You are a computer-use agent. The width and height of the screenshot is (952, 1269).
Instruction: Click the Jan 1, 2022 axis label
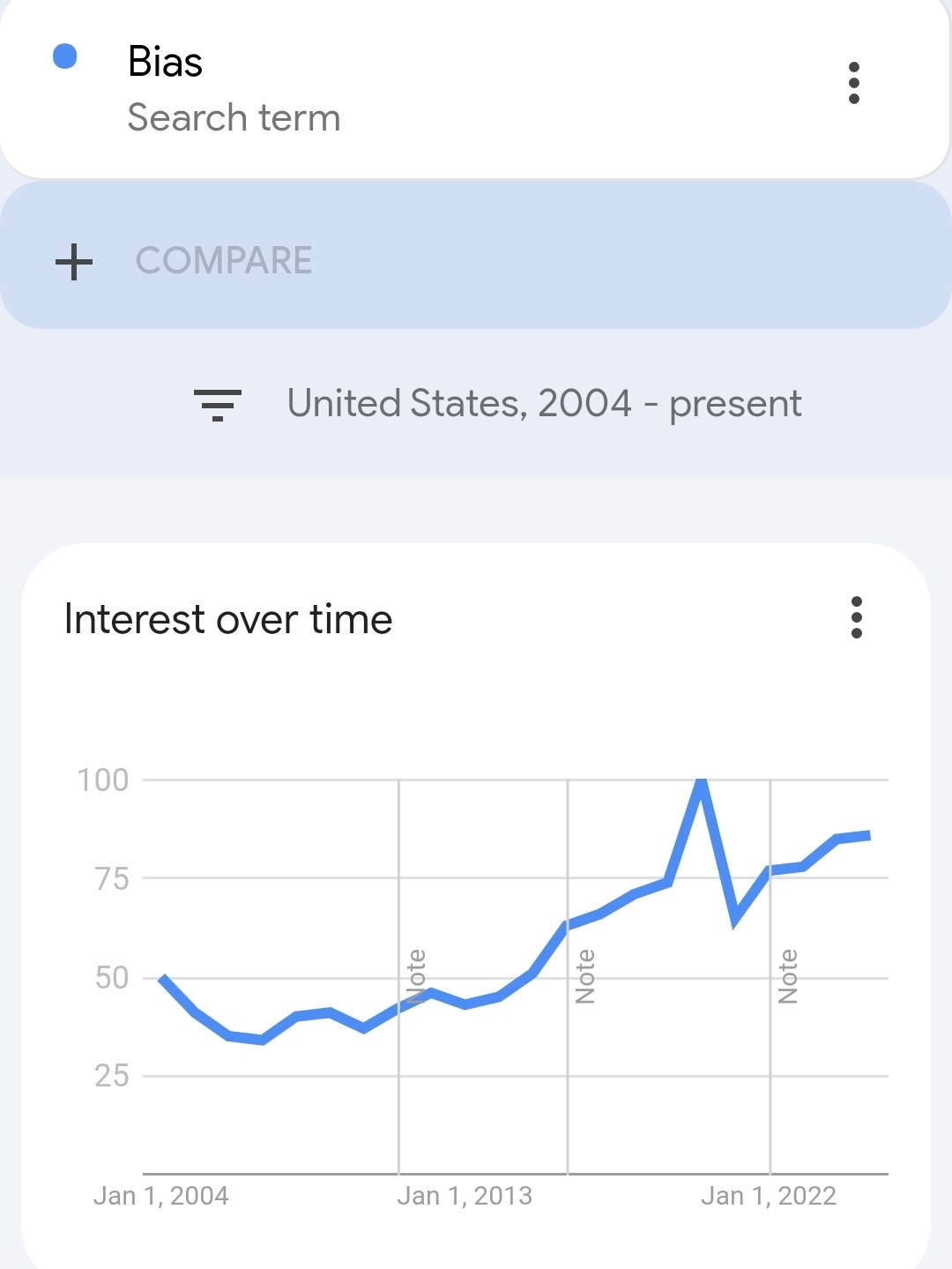click(x=768, y=1196)
